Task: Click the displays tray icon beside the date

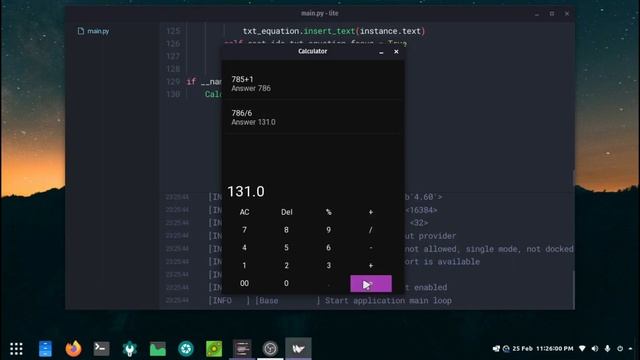Action: click(496, 349)
